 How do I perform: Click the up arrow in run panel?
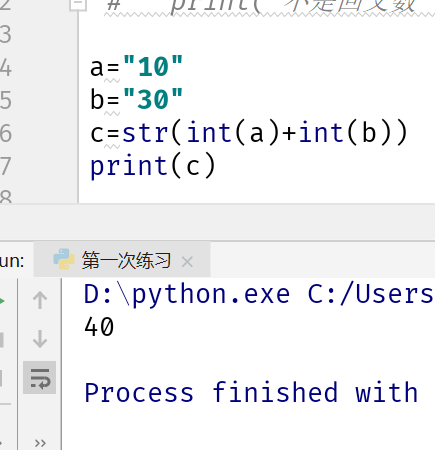(x=40, y=300)
